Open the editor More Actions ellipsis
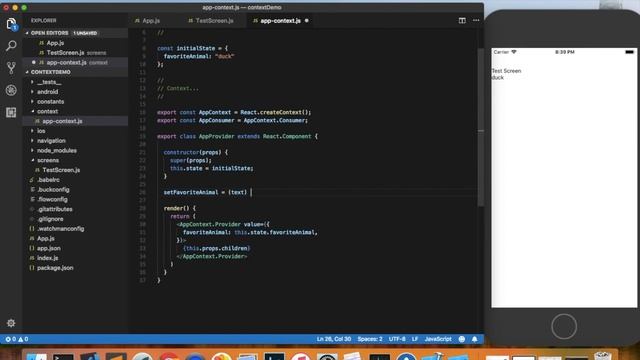The width and height of the screenshot is (640, 360). 476,20
